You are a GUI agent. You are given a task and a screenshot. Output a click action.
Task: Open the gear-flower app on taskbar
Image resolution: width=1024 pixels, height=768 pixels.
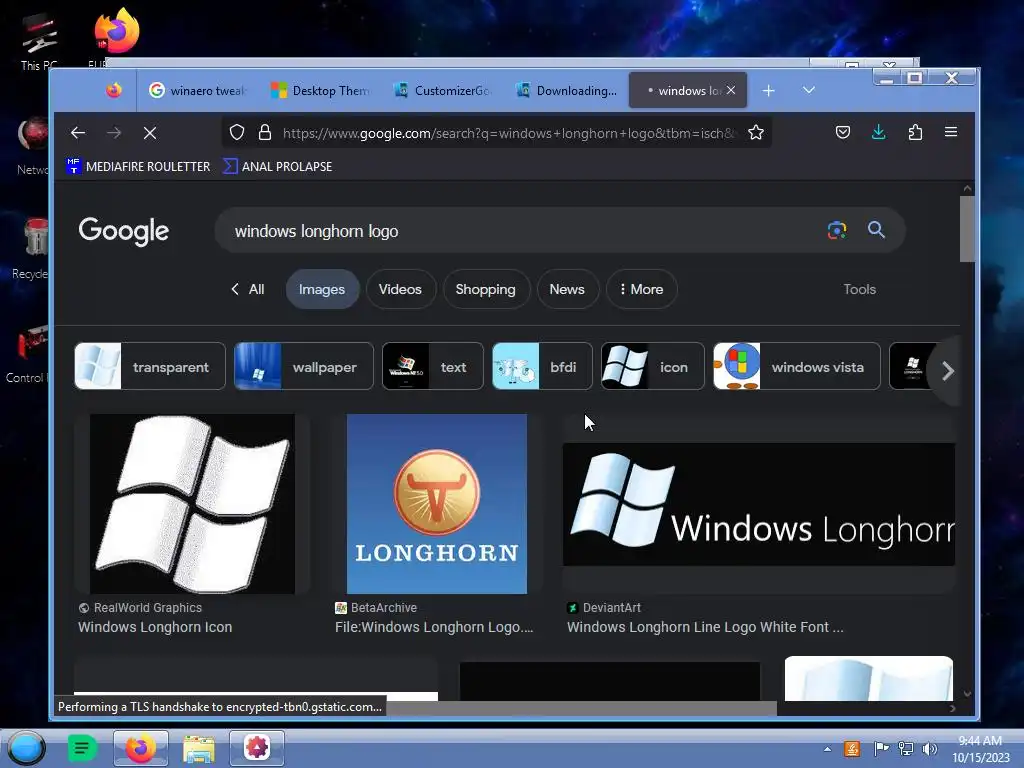[257, 748]
